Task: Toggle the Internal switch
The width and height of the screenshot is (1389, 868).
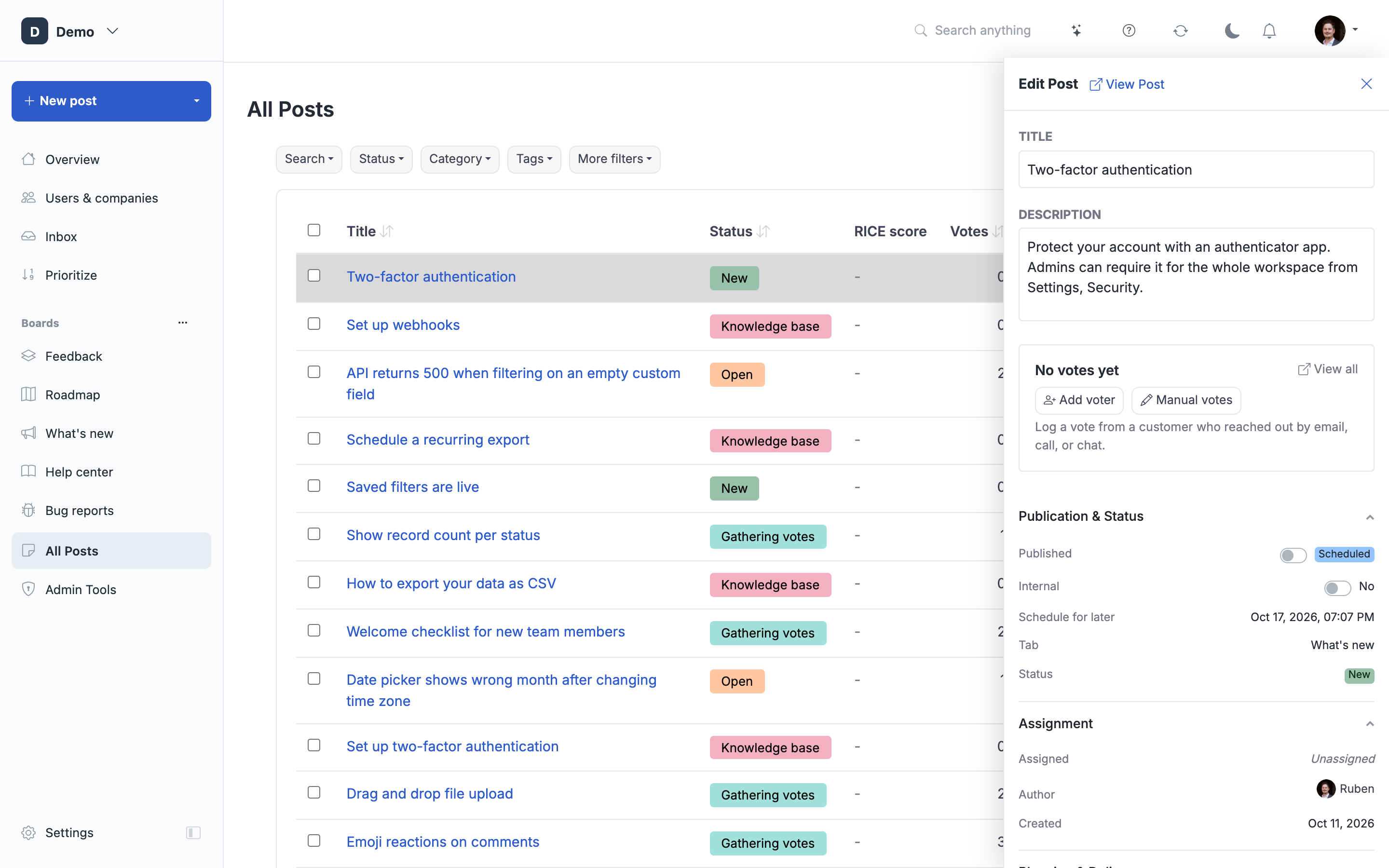Action: click(x=1337, y=587)
